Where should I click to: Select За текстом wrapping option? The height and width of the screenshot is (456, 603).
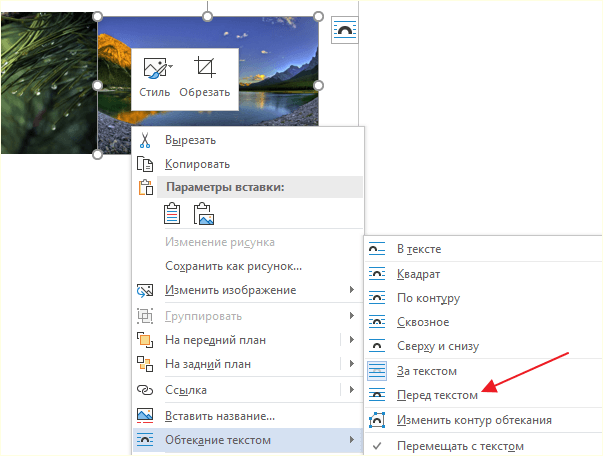[483, 371]
